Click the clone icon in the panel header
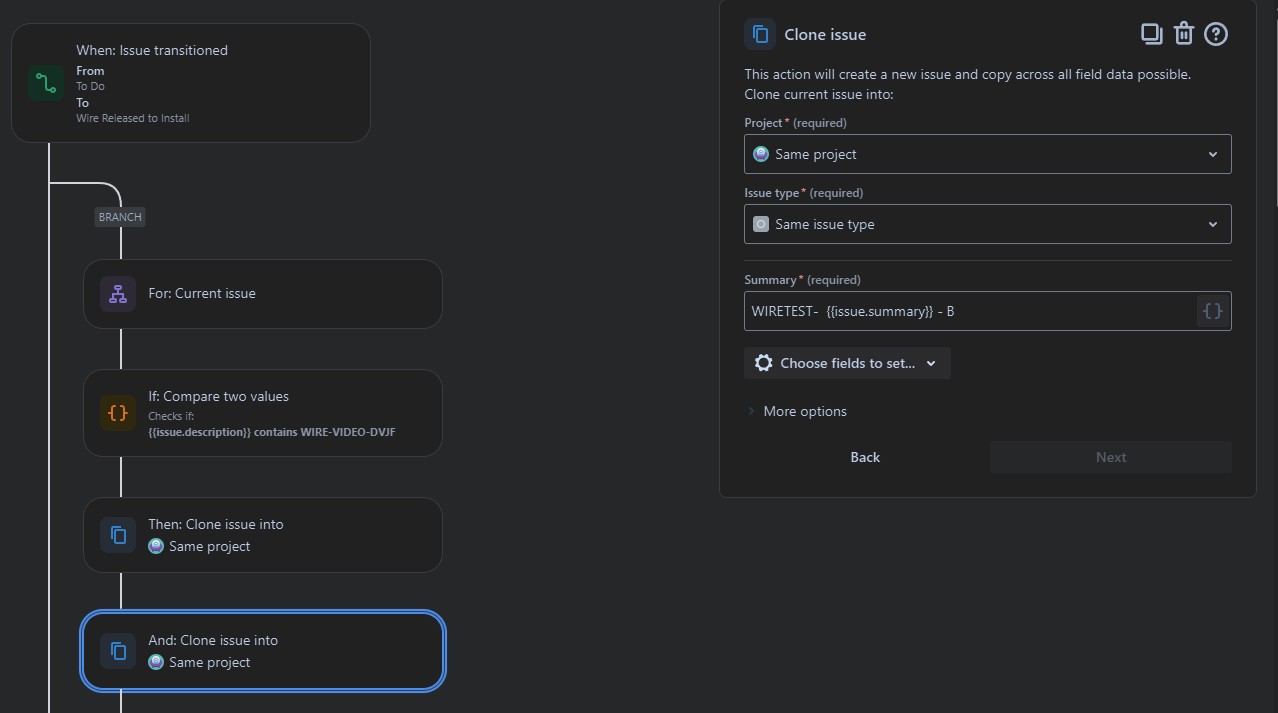The height and width of the screenshot is (713, 1278). 760,33
